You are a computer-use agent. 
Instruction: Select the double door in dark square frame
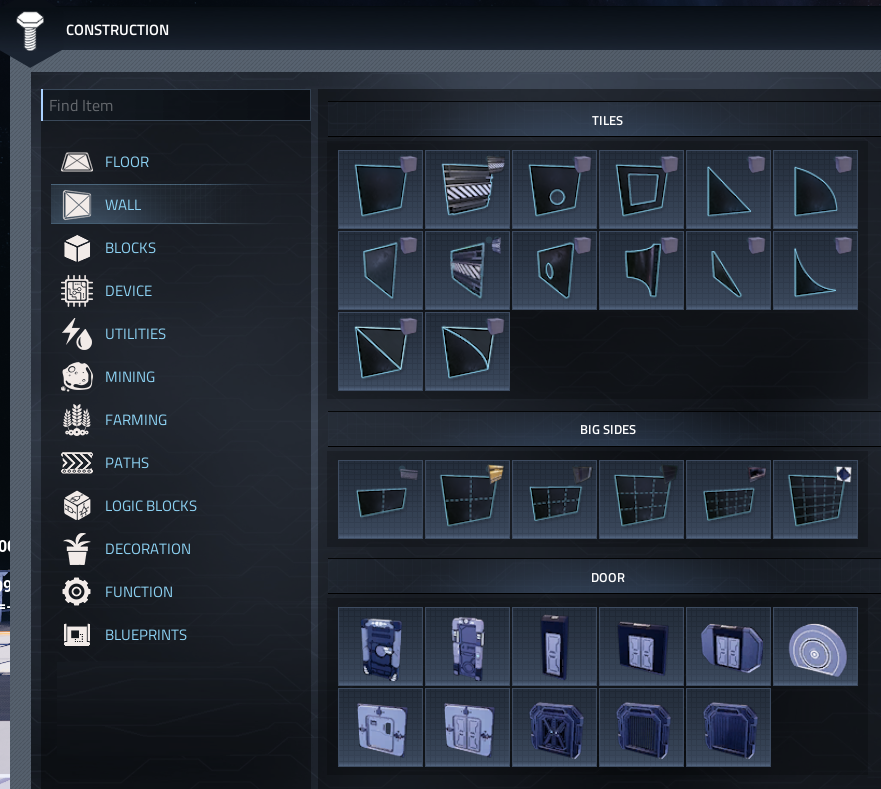642,646
